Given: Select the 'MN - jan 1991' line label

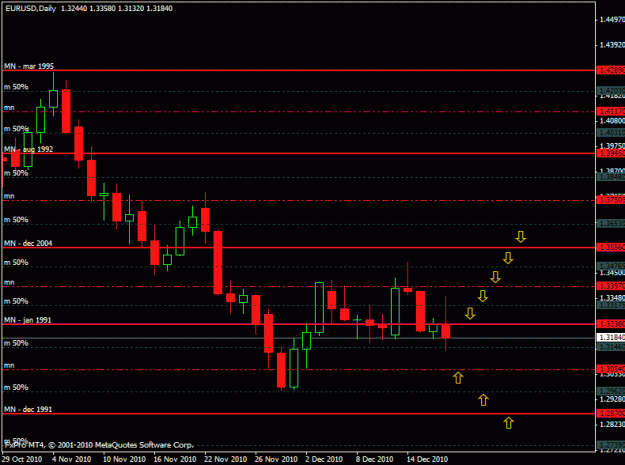Looking at the screenshot, I should 28,320.
